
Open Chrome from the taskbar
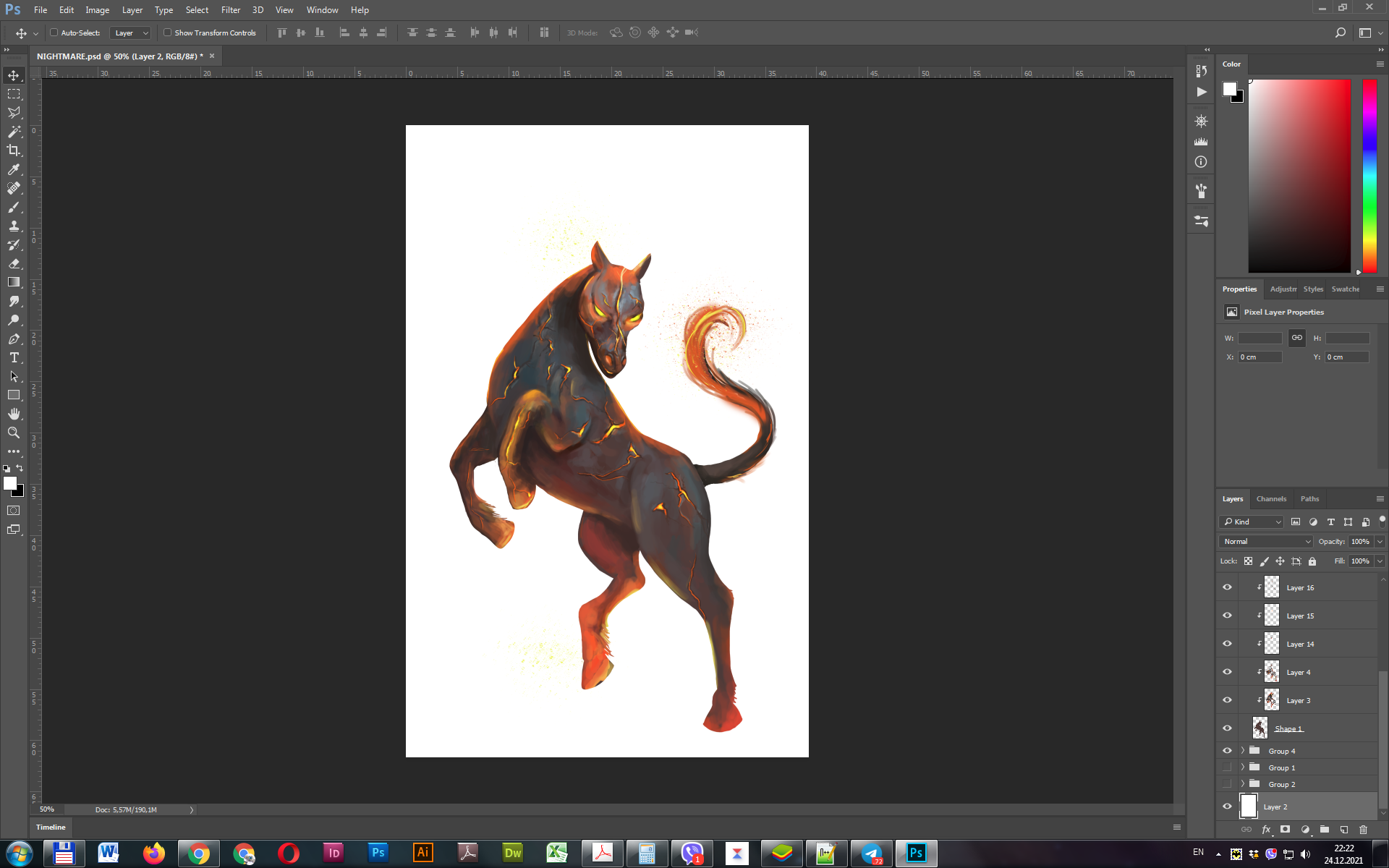(199, 854)
